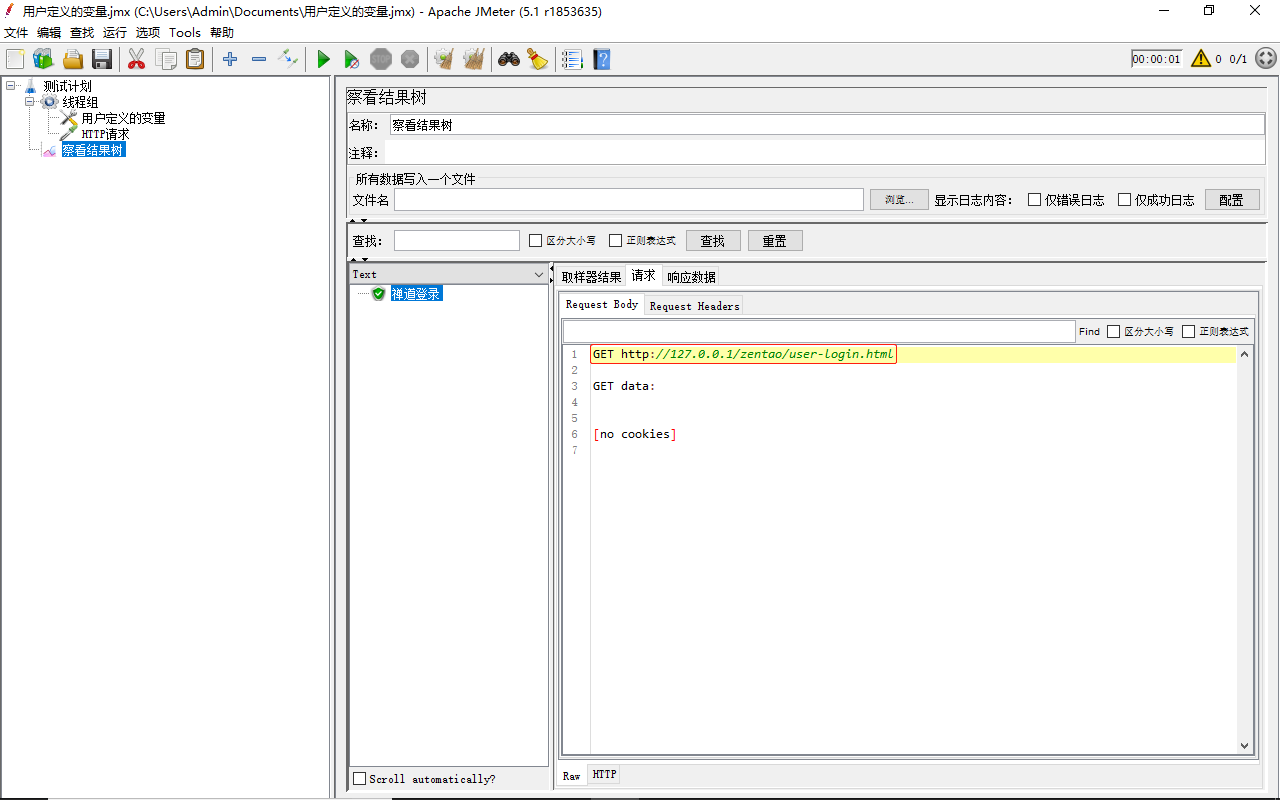The width and height of the screenshot is (1280, 800).
Task: Enable 区分大小写 checkbox beside 查找 field
Action: click(536, 241)
